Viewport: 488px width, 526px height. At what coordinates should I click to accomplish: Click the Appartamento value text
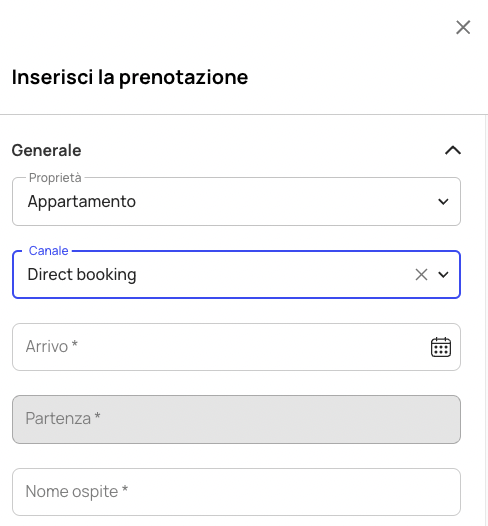point(82,202)
